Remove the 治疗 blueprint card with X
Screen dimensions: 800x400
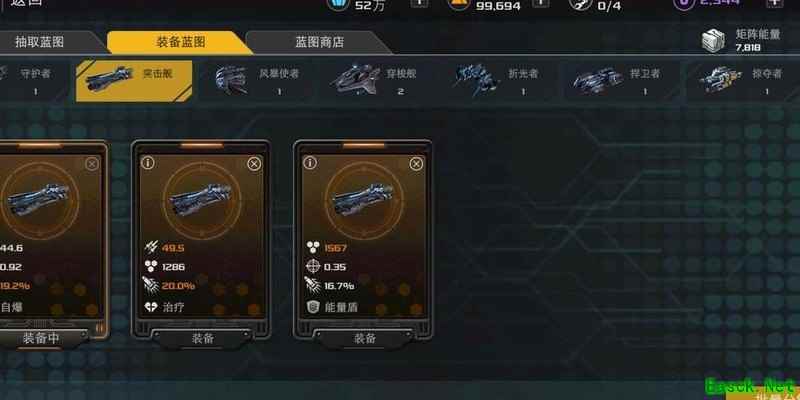tap(254, 164)
